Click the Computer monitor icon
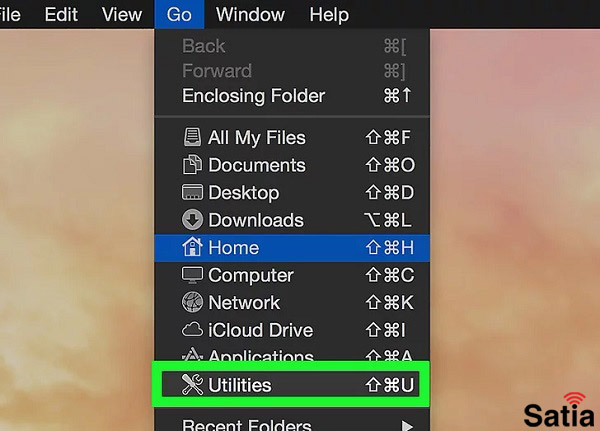 tap(192, 275)
